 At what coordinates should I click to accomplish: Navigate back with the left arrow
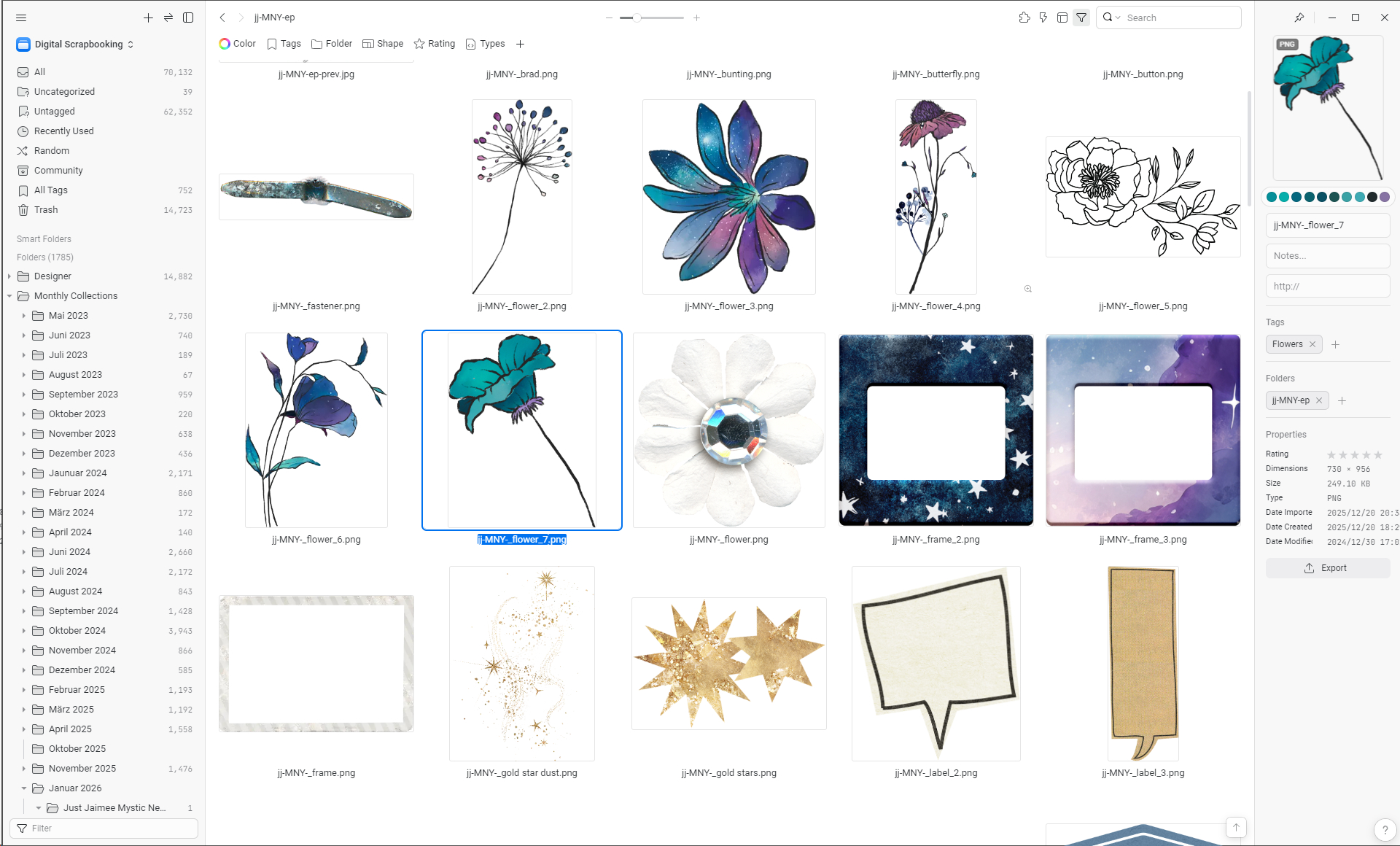222,18
